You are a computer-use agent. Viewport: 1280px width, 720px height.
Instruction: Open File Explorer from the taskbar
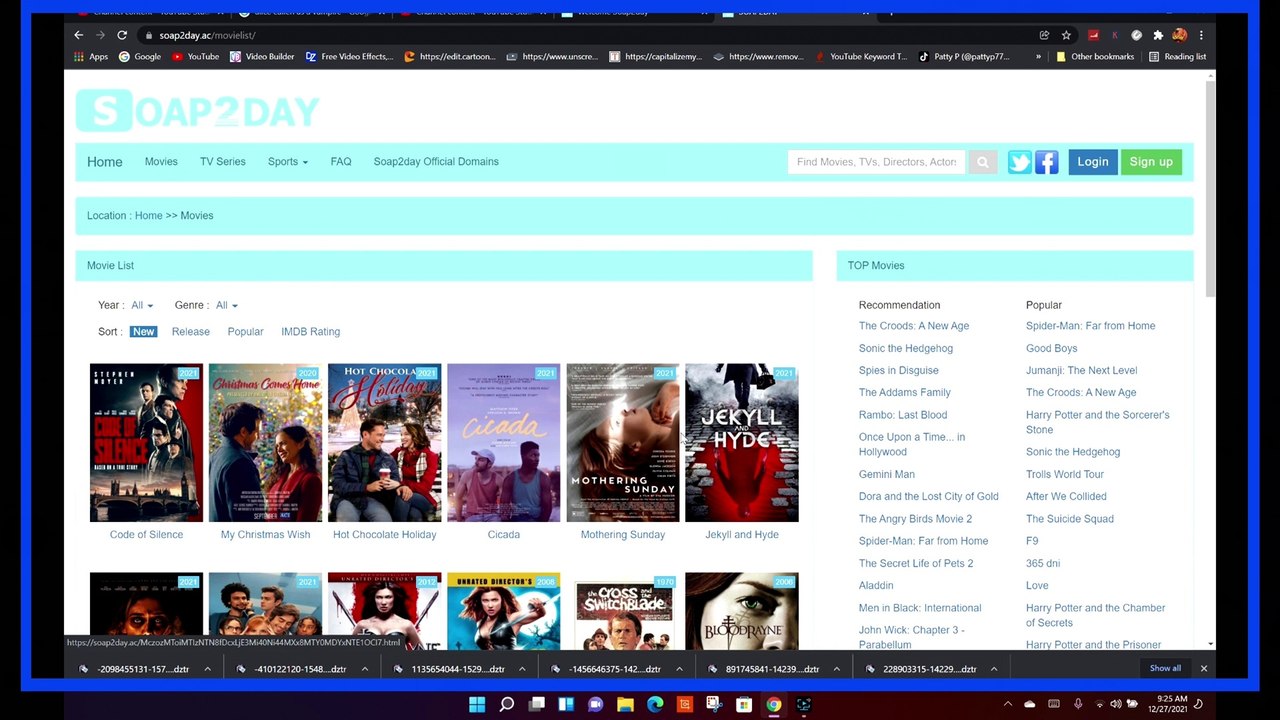(x=625, y=705)
